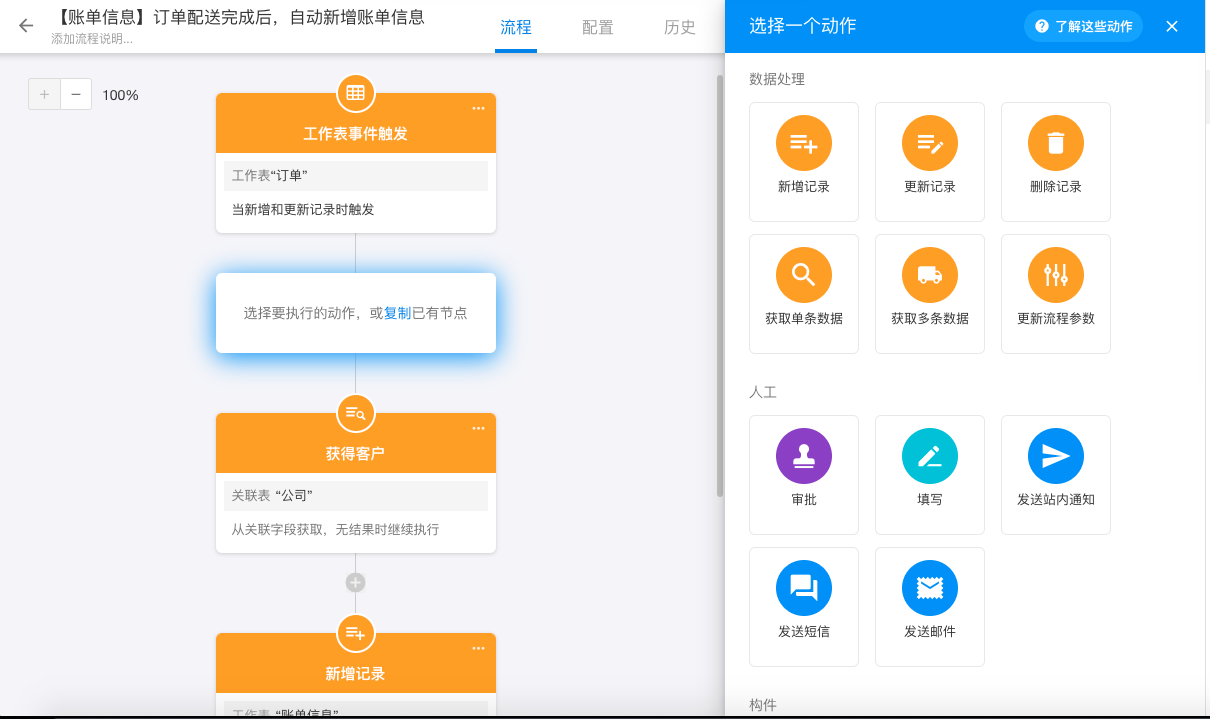Select the 新增记录 action icon

[804, 144]
